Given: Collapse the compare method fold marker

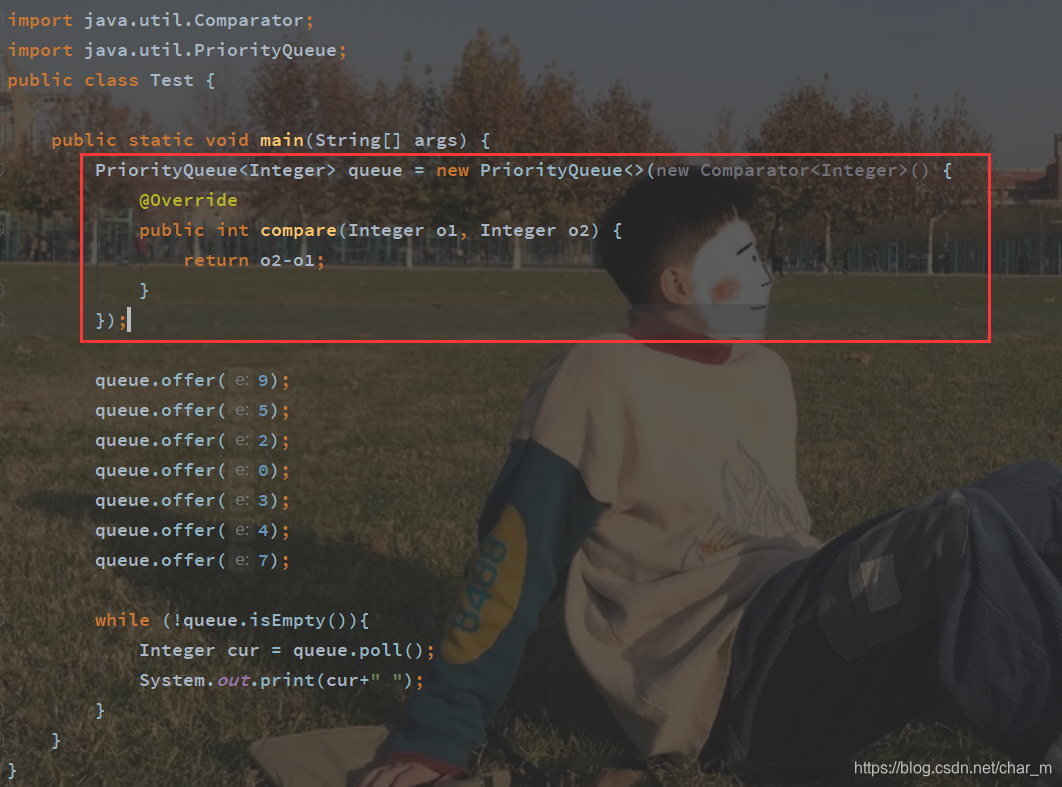Looking at the screenshot, I should pos(2,230).
